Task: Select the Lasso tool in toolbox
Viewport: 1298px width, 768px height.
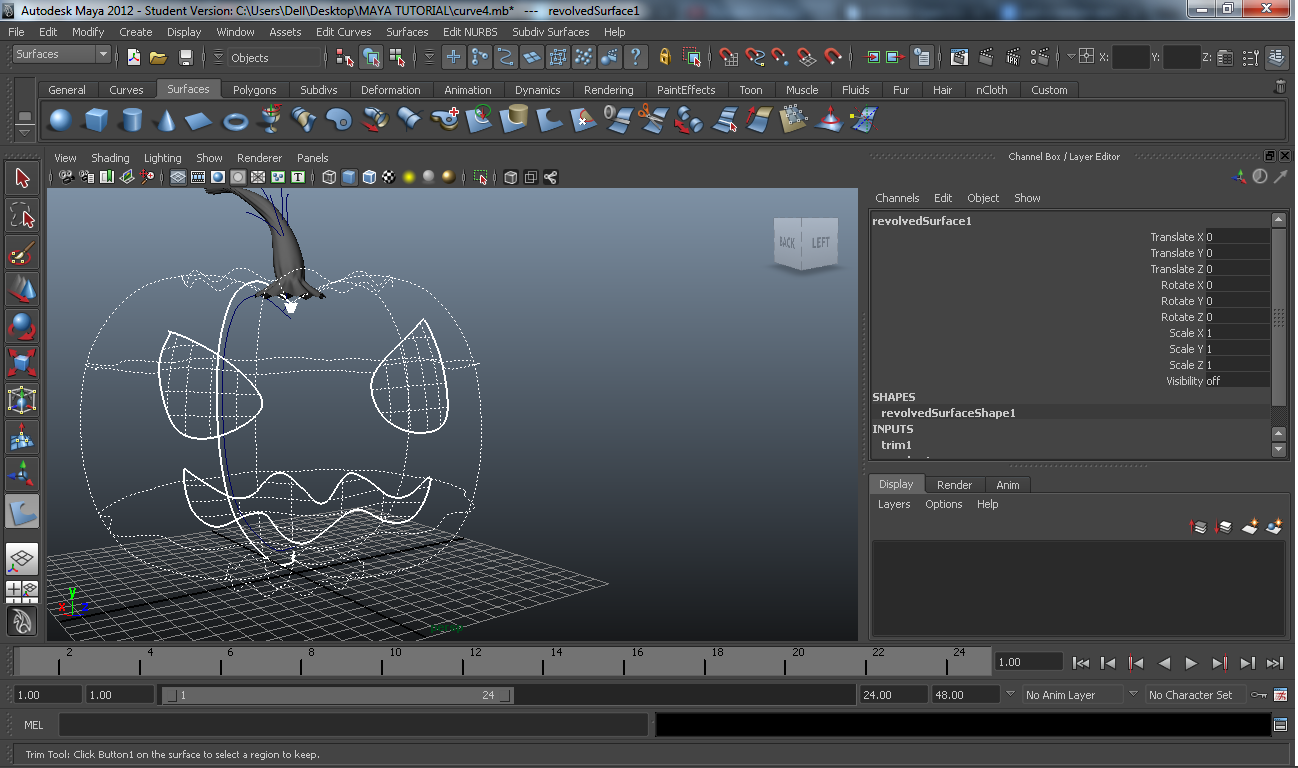Action: pyautogui.click(x=22, y=216)
